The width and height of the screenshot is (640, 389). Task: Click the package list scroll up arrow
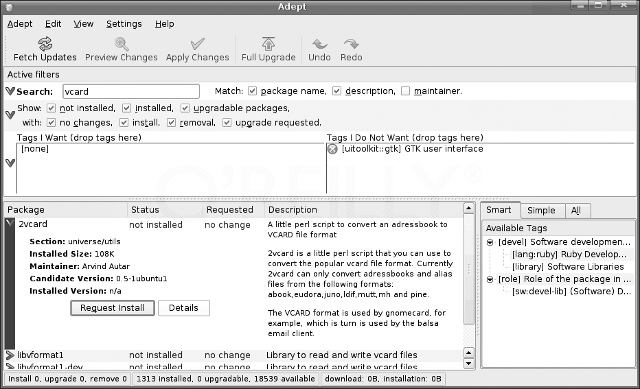tap(469, 208)
